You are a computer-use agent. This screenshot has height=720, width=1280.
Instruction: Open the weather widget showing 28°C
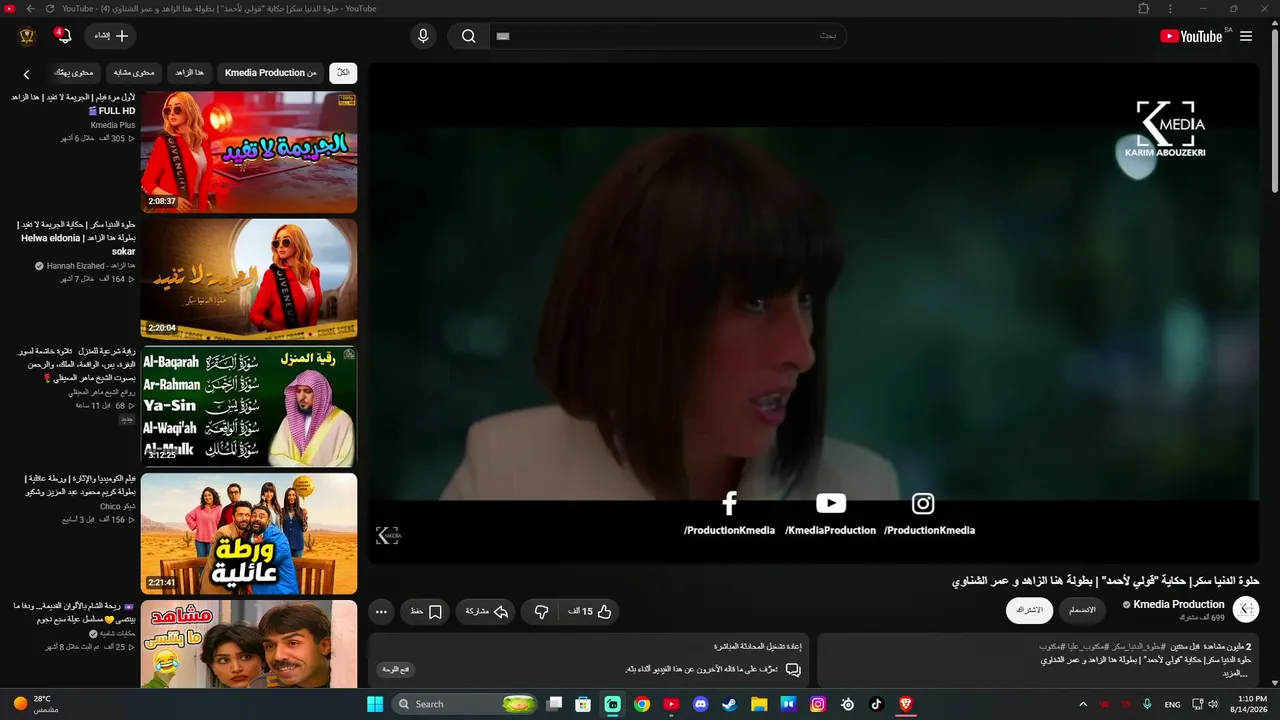tap(37, 704)
